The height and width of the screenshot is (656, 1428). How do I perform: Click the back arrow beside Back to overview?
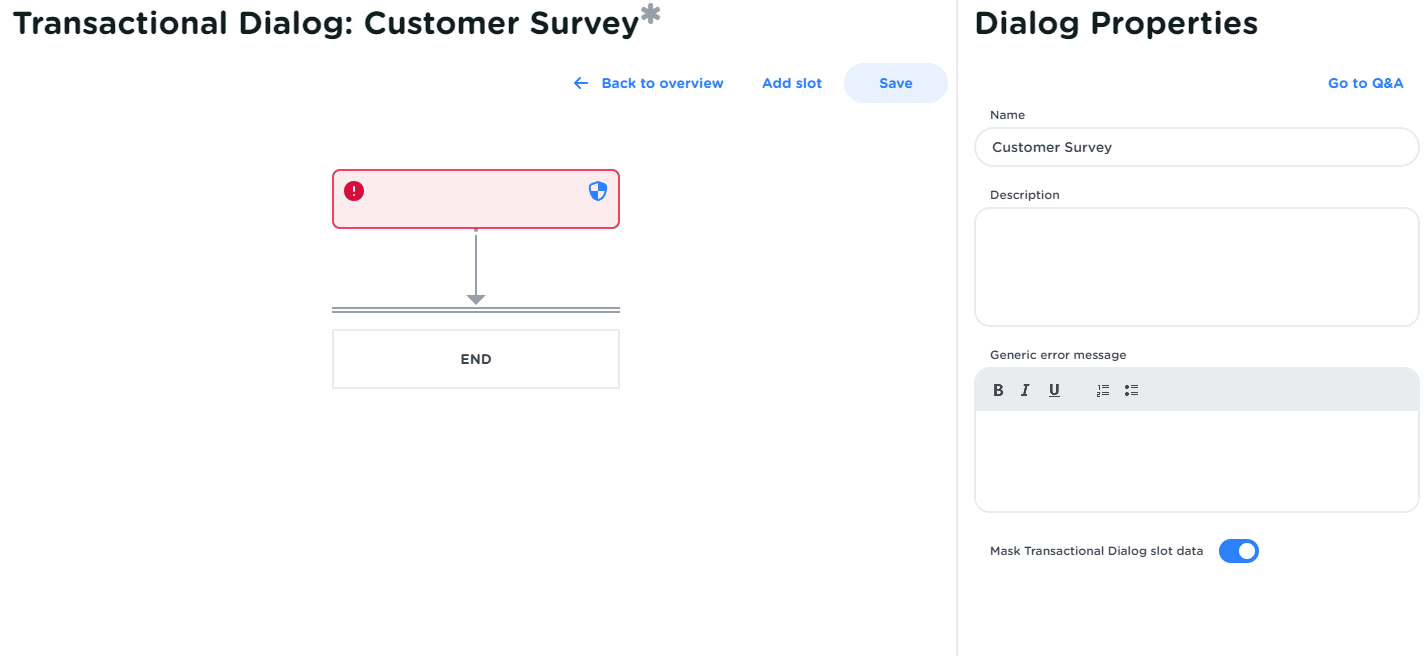click(581, 83)
